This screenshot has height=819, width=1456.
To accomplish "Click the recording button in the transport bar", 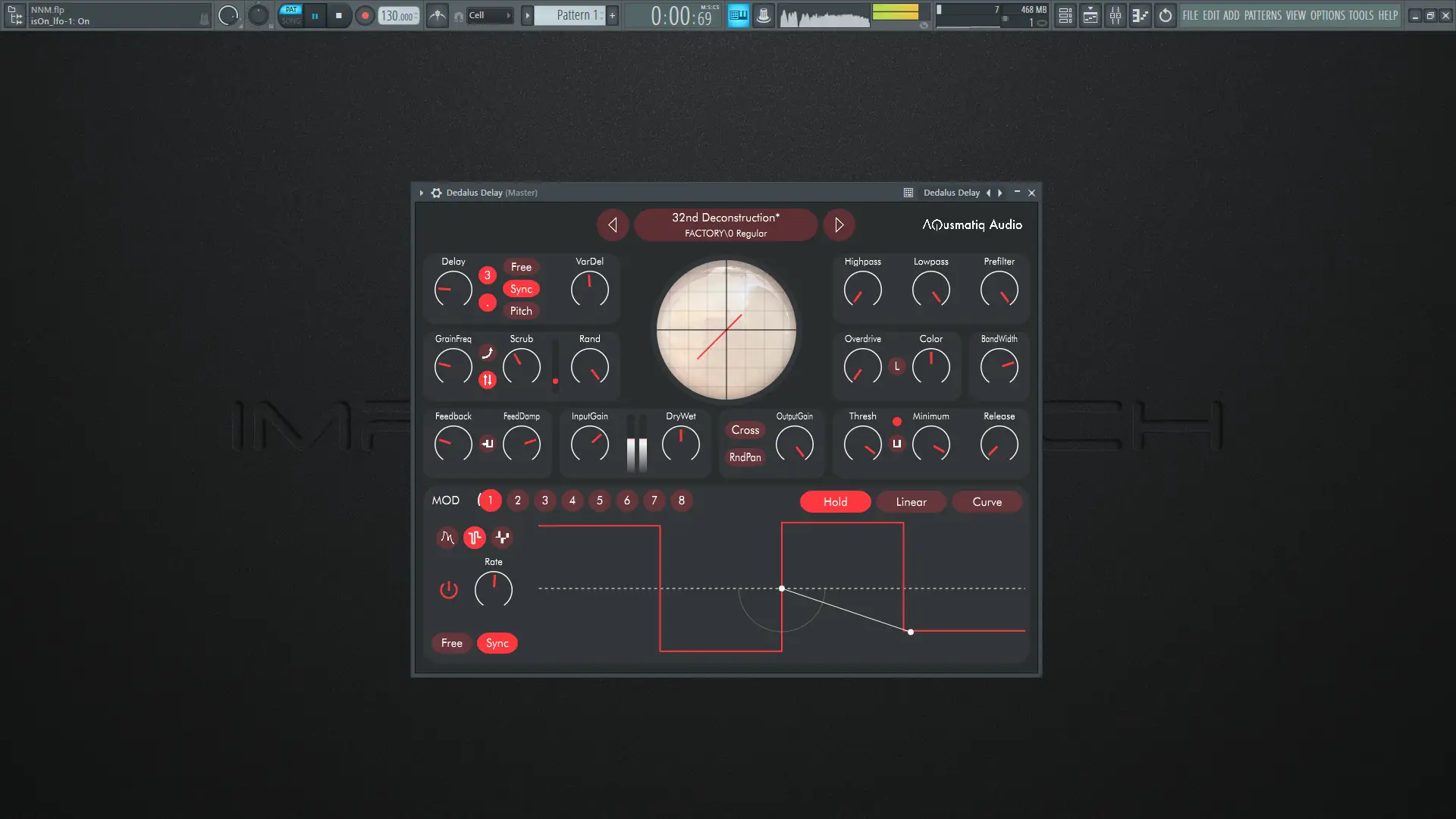I will tap(364, 15).
